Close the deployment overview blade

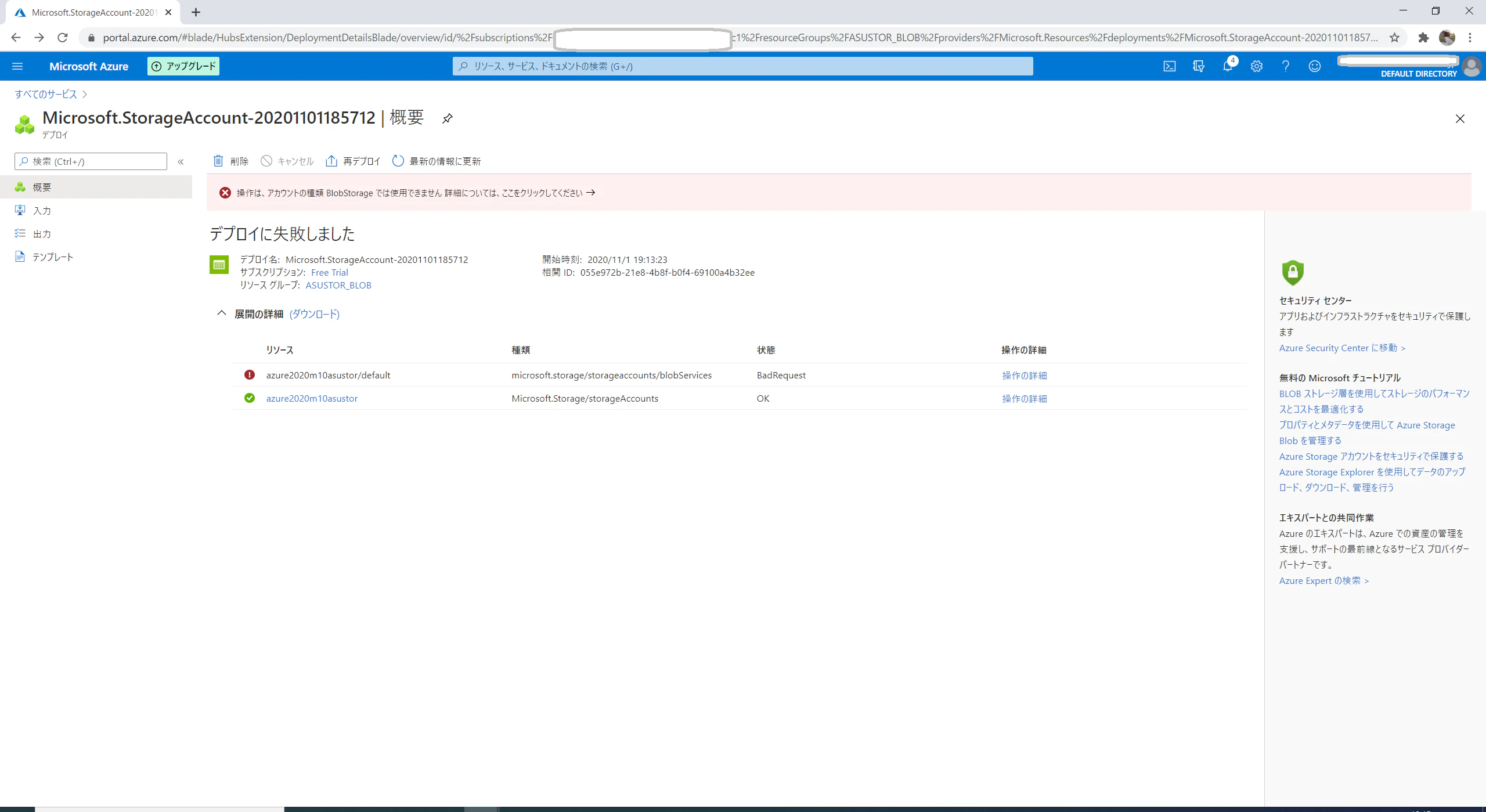point(1460,119)
